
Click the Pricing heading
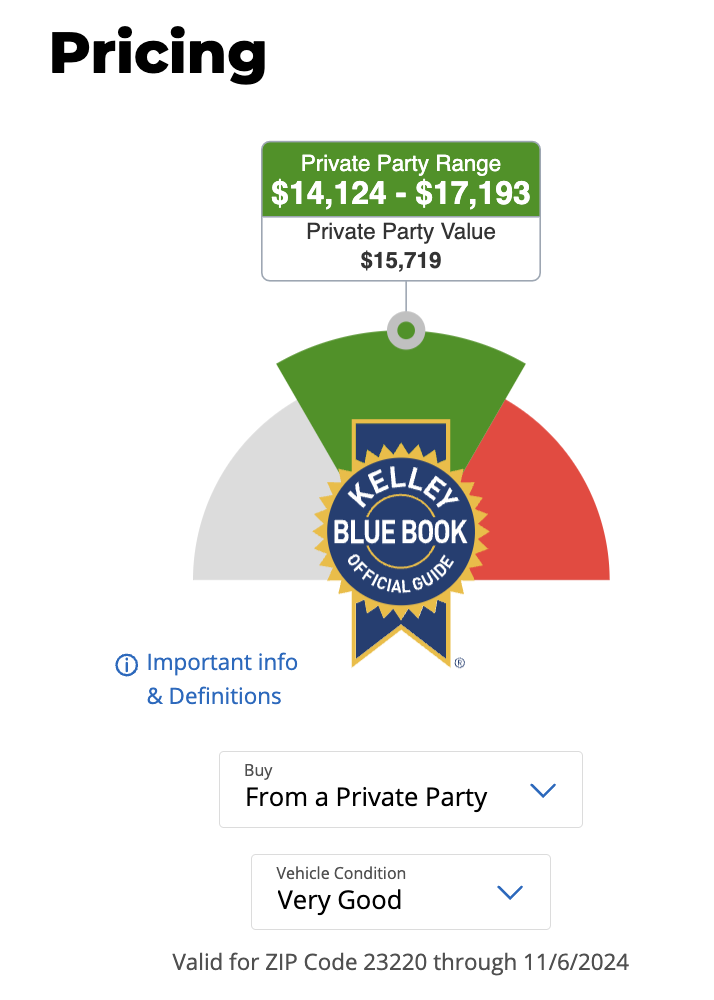(158, 55)
